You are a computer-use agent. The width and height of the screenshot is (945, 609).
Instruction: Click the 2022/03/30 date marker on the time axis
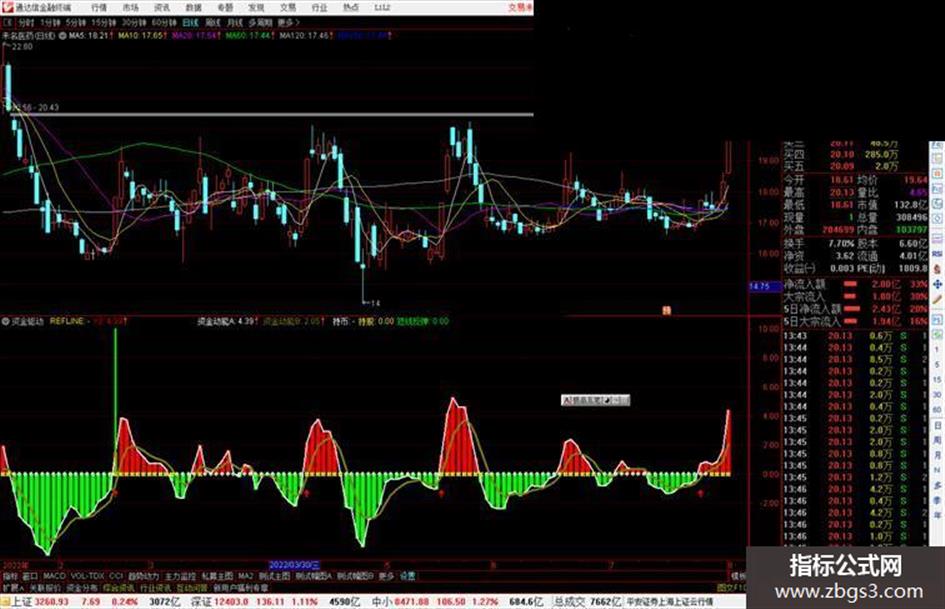click(x=294, y=565)
